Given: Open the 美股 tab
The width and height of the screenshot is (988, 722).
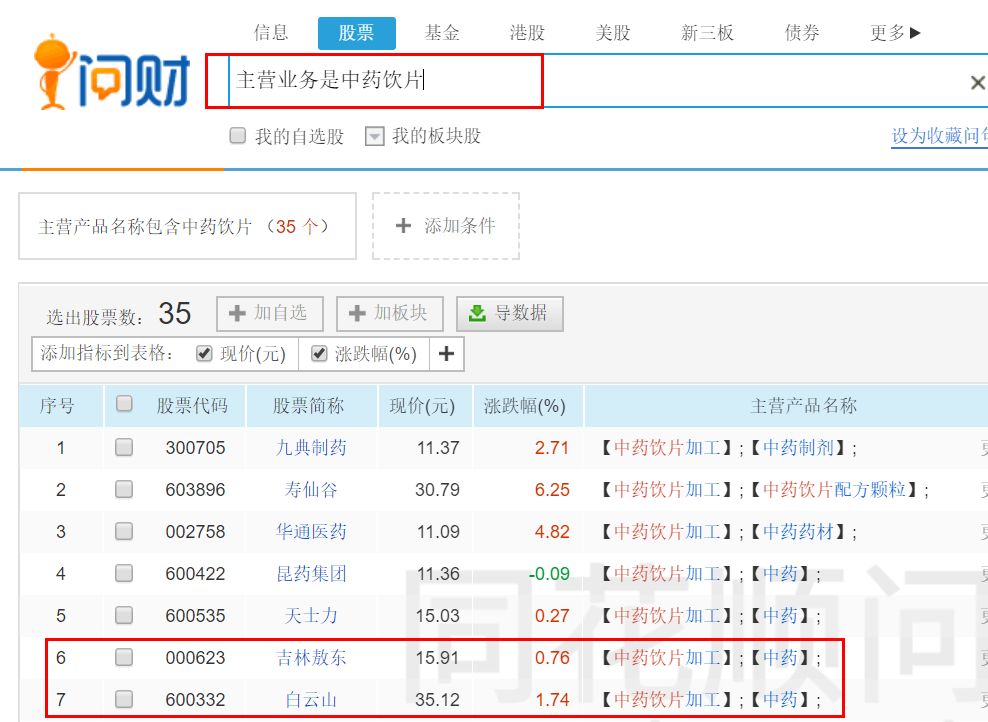Looking at the screenshot, I should coord(613,33).
